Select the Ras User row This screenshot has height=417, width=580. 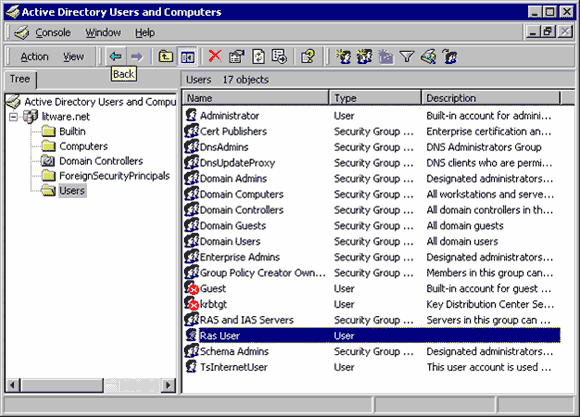372,336
